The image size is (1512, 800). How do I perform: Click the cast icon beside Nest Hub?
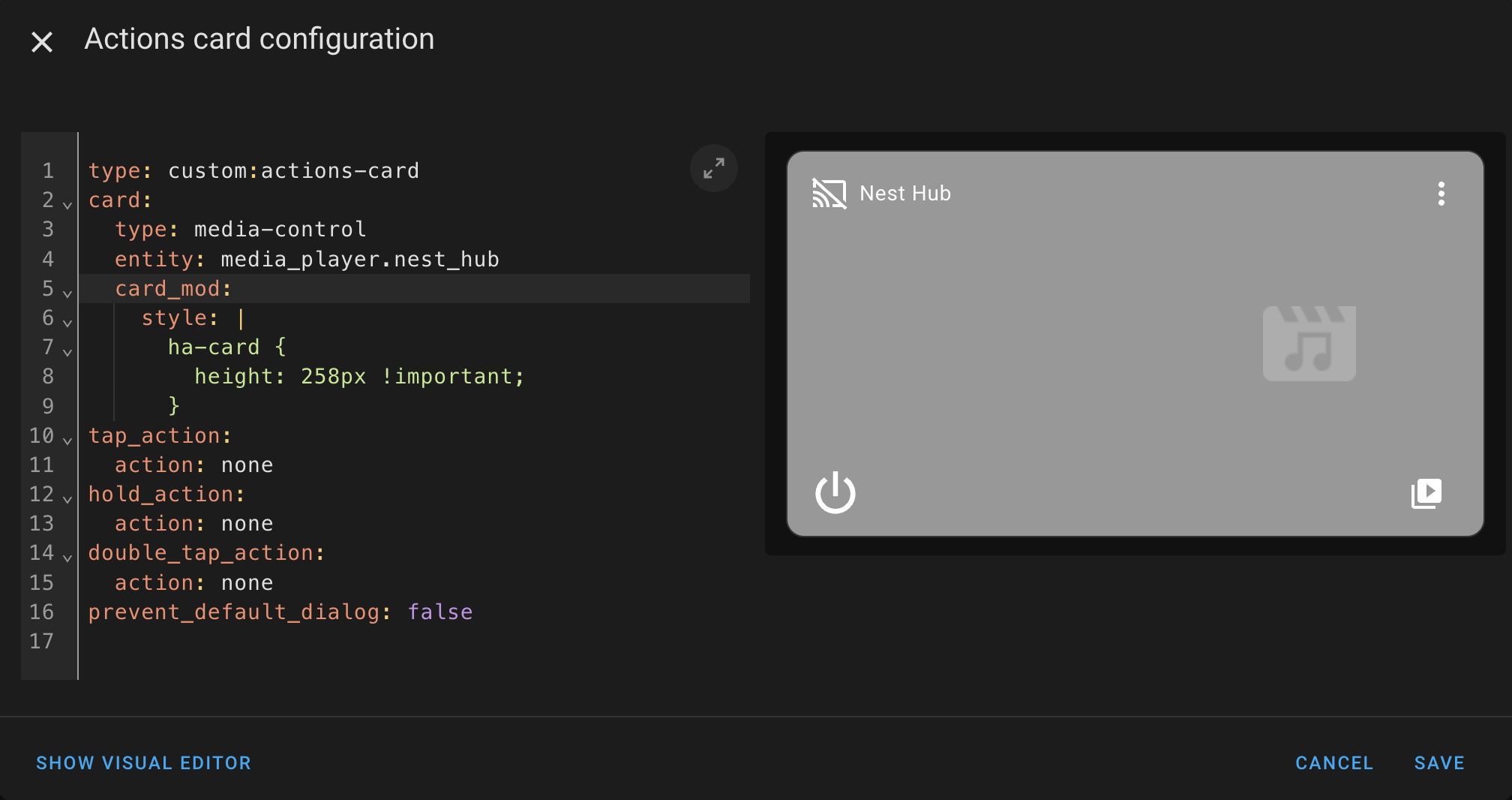[829, 194]
